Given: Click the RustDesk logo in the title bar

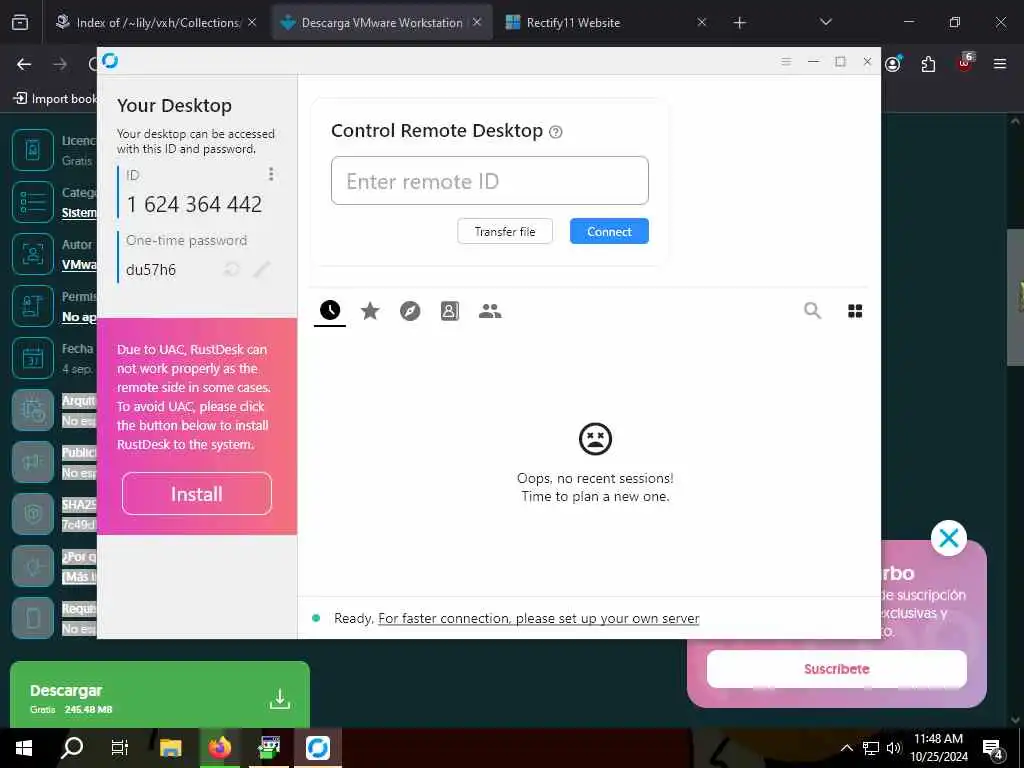Looking at the screenshot, I should (110, 61).
